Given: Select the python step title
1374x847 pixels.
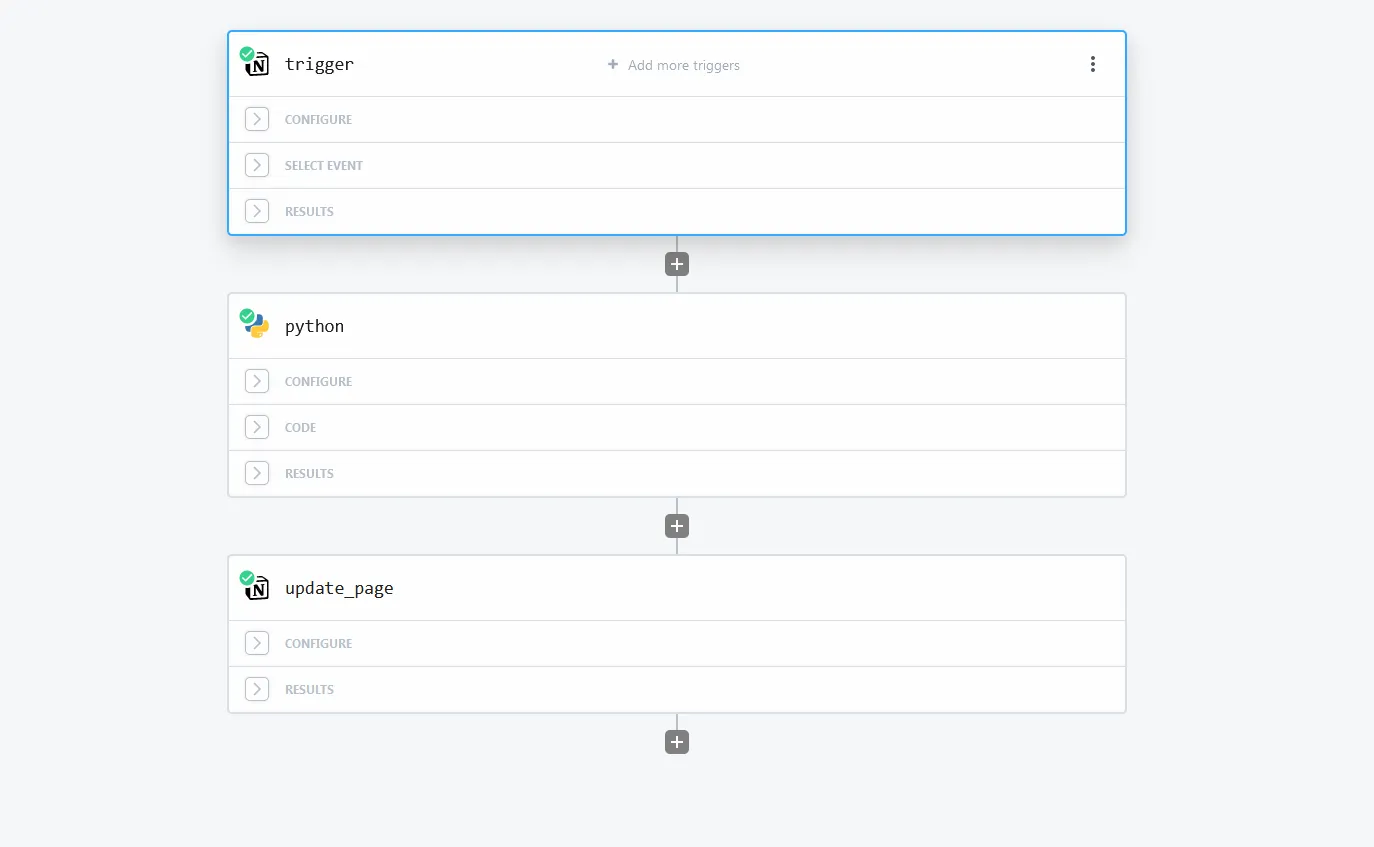Looking at the screenshot, I should 314,326.
